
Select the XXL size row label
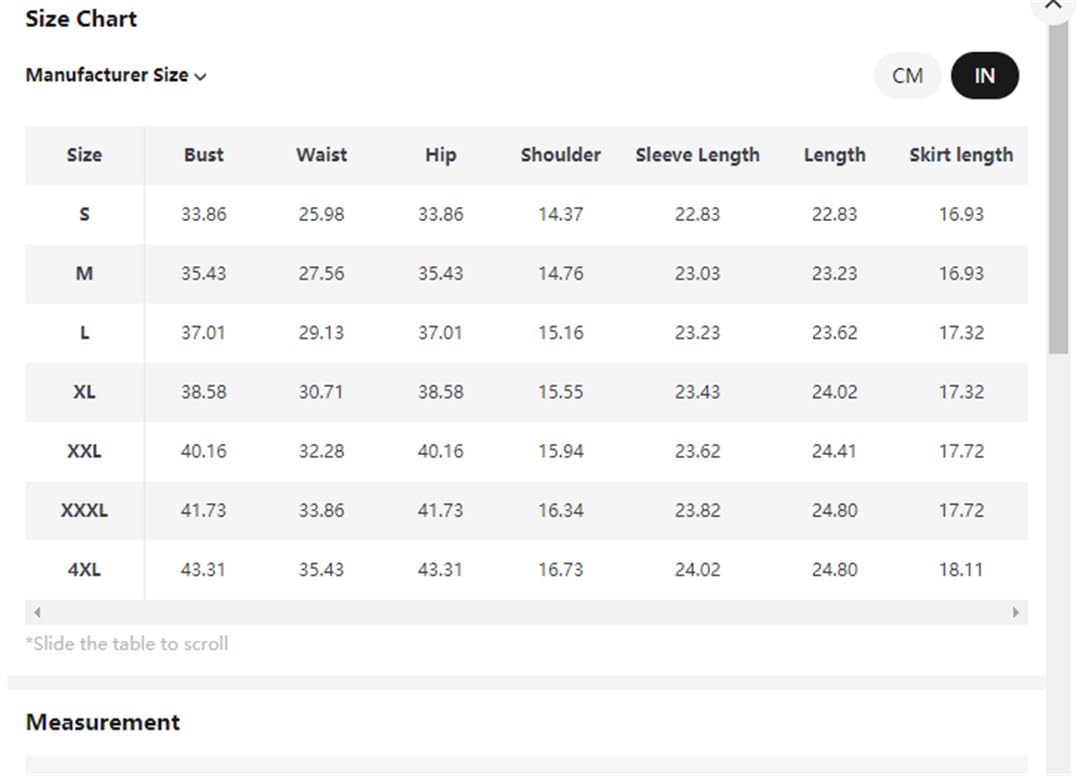point(84,451)
